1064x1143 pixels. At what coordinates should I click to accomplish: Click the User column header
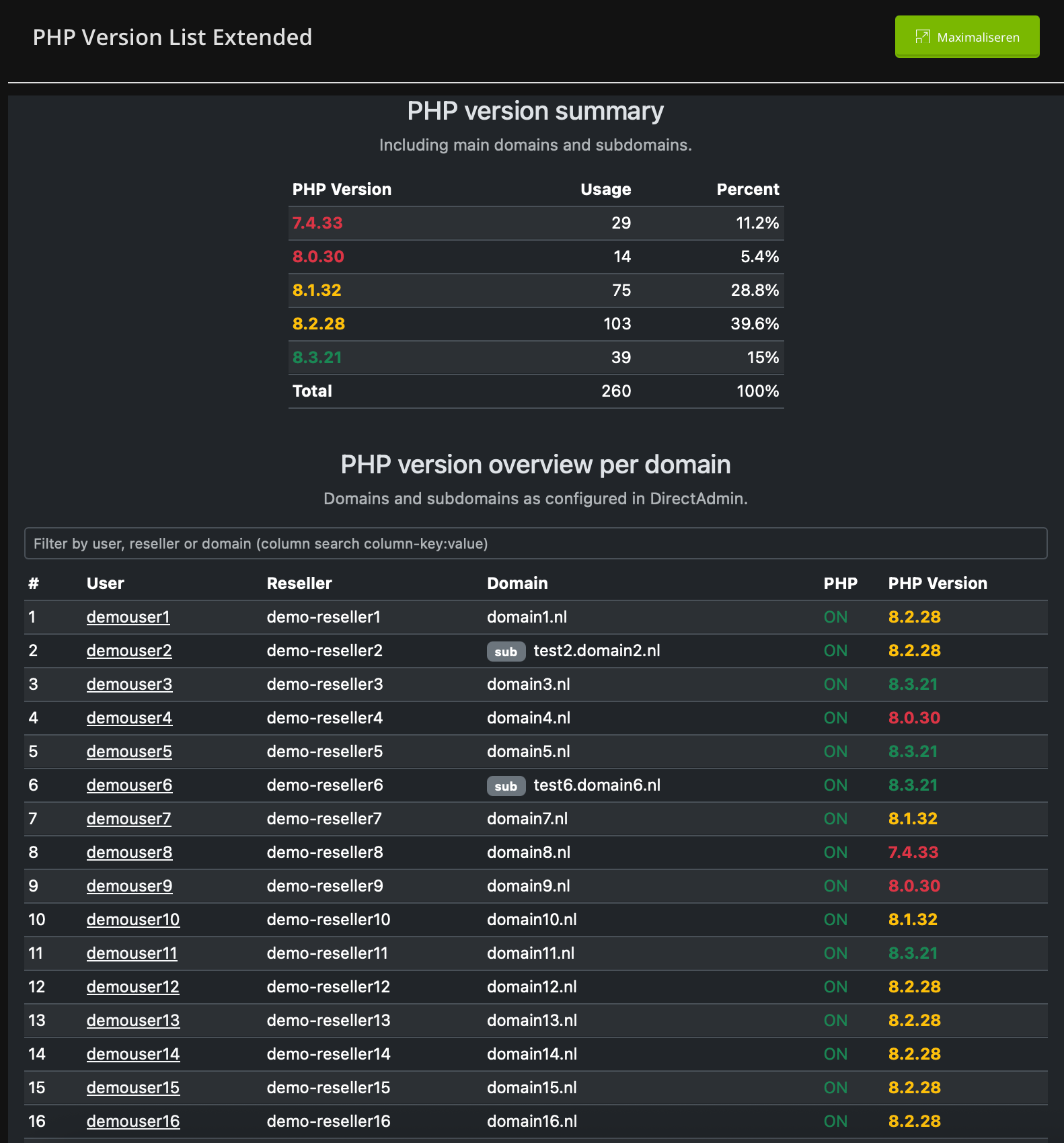pyautogui.click(x=106, y=583)
